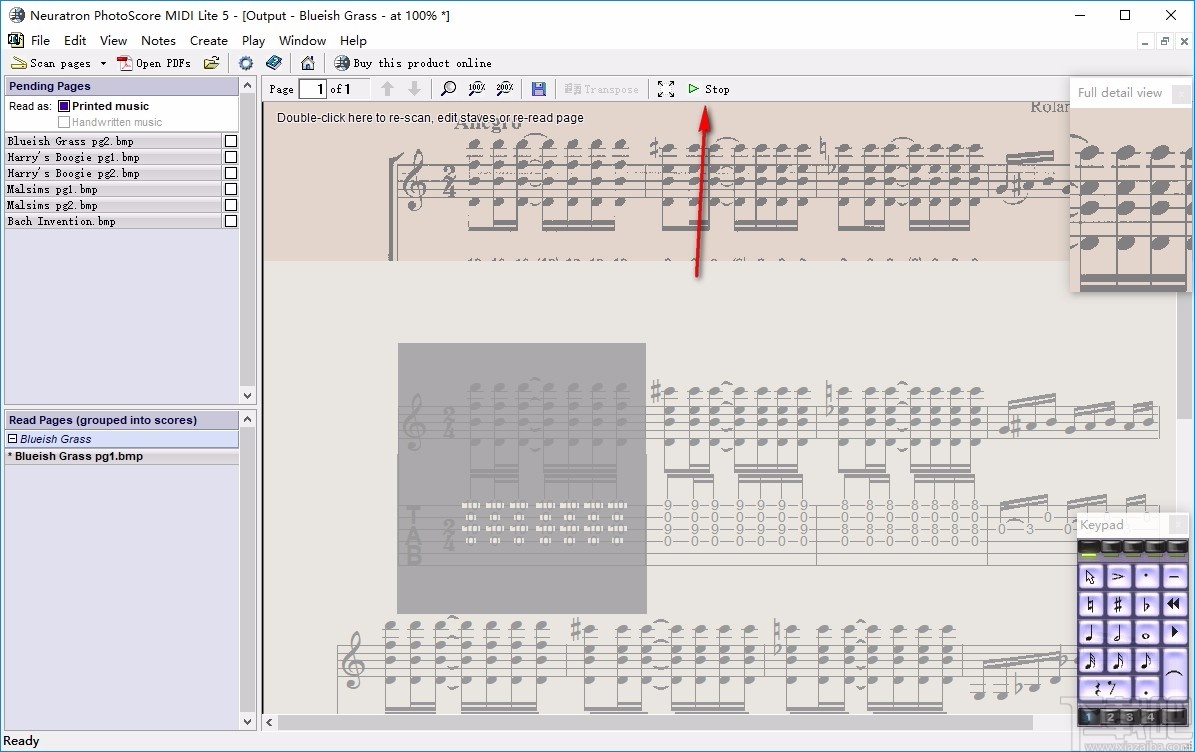1195x752 pixels.
Task: Switch to Keypad page 2
Action: [1110, 716]
